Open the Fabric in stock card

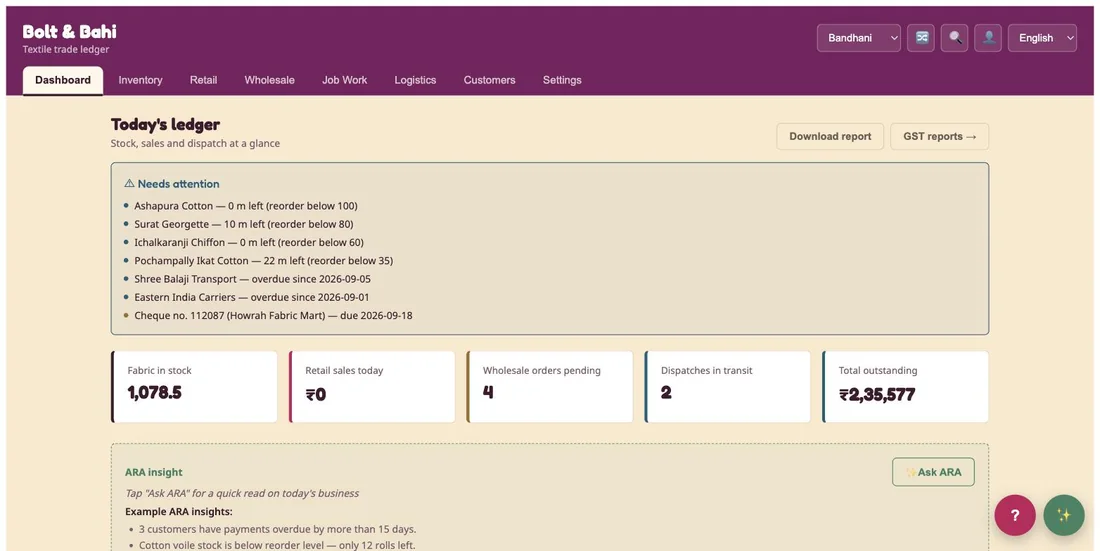(x=194, y=387)
